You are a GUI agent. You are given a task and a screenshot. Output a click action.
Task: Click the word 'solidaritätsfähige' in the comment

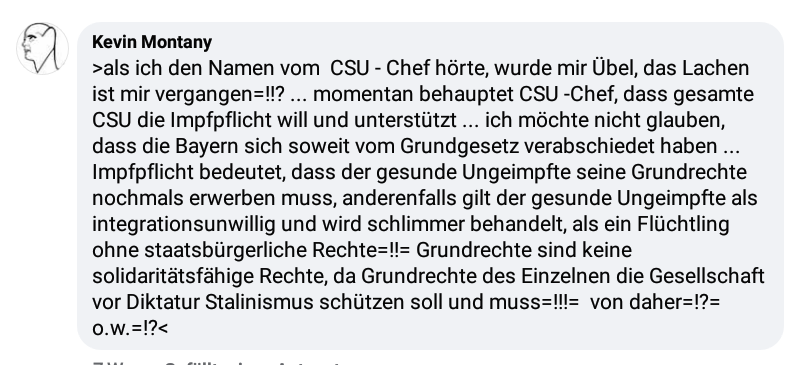(x=173, y=277)
